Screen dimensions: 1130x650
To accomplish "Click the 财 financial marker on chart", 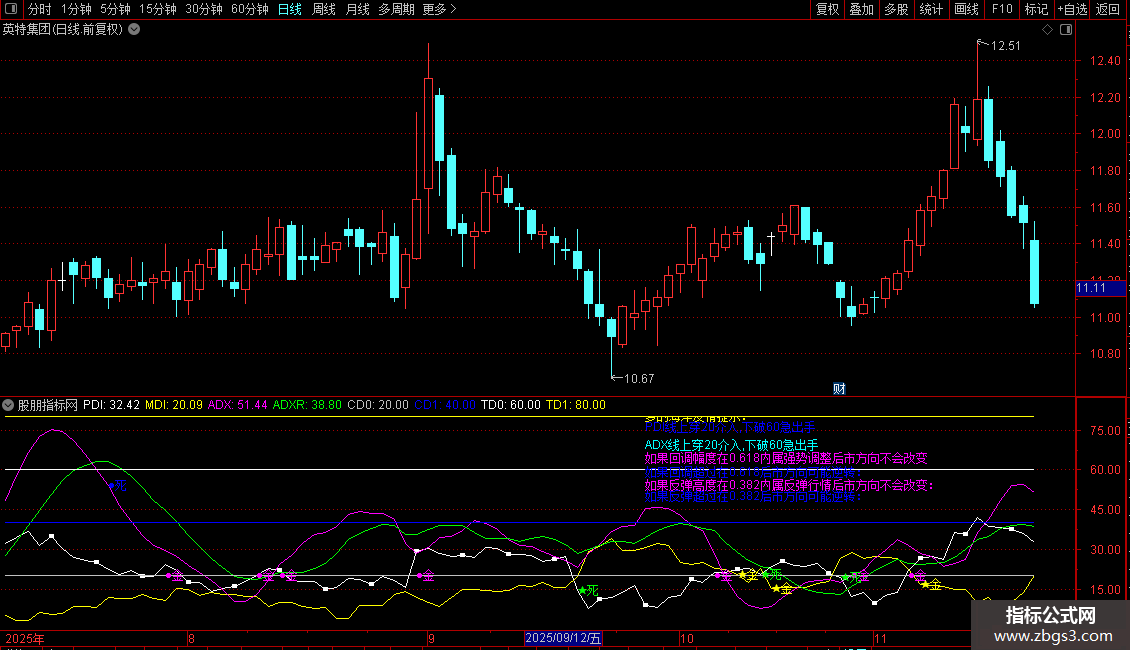I will (x=840, y=388).
